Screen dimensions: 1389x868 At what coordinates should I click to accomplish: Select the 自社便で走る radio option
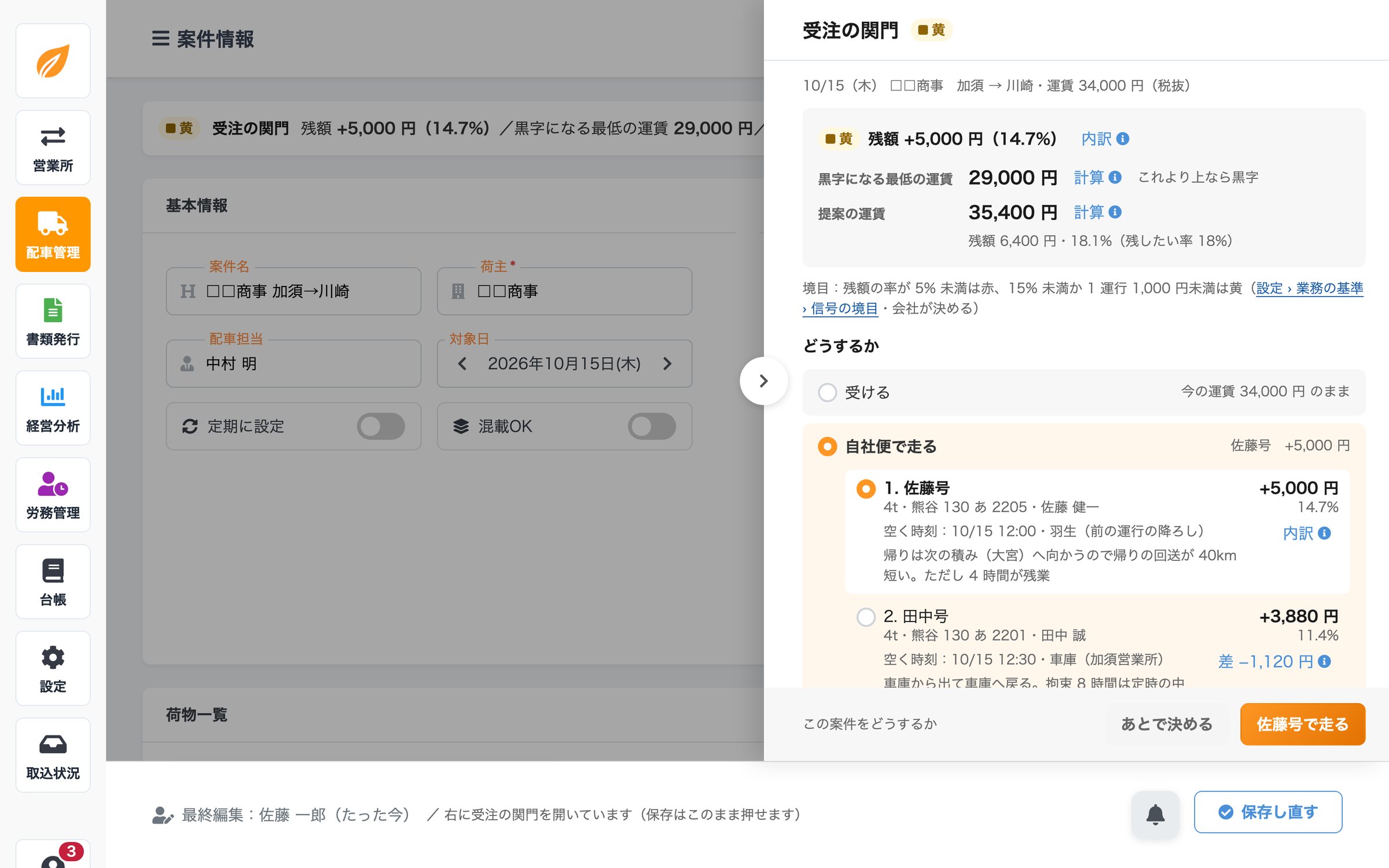coord(828,446)
